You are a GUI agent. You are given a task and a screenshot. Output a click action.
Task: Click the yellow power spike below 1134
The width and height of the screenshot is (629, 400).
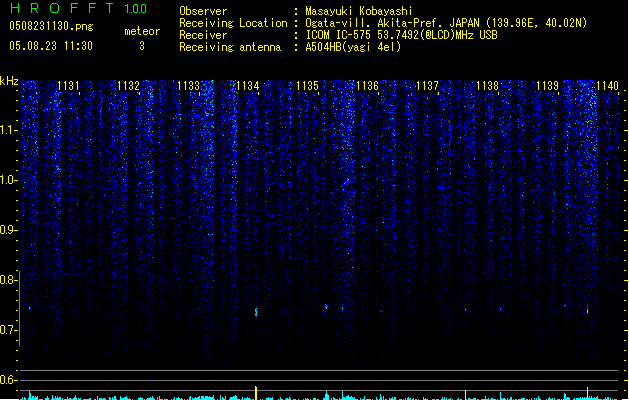click(x=256, y=393)
